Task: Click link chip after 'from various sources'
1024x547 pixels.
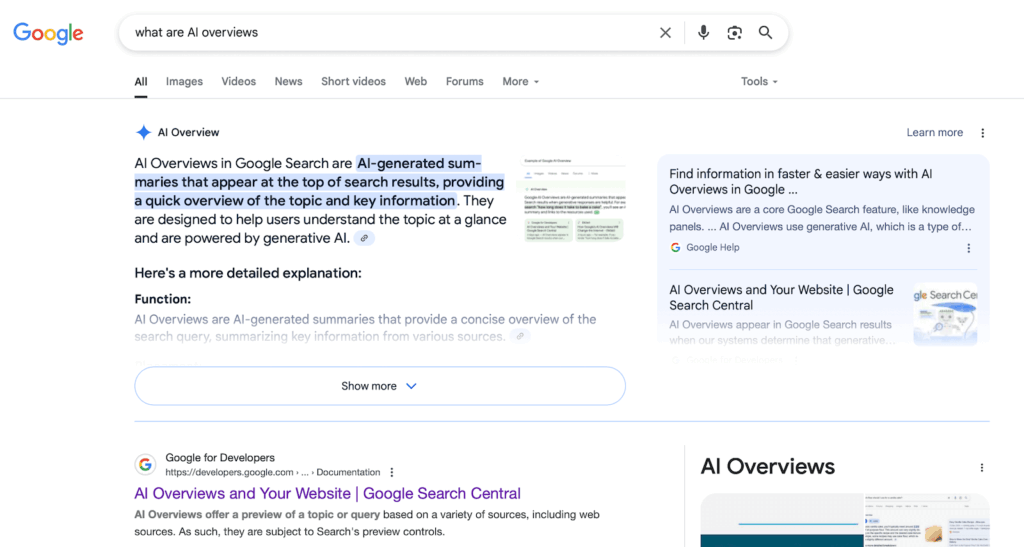Action: point(520,337)
